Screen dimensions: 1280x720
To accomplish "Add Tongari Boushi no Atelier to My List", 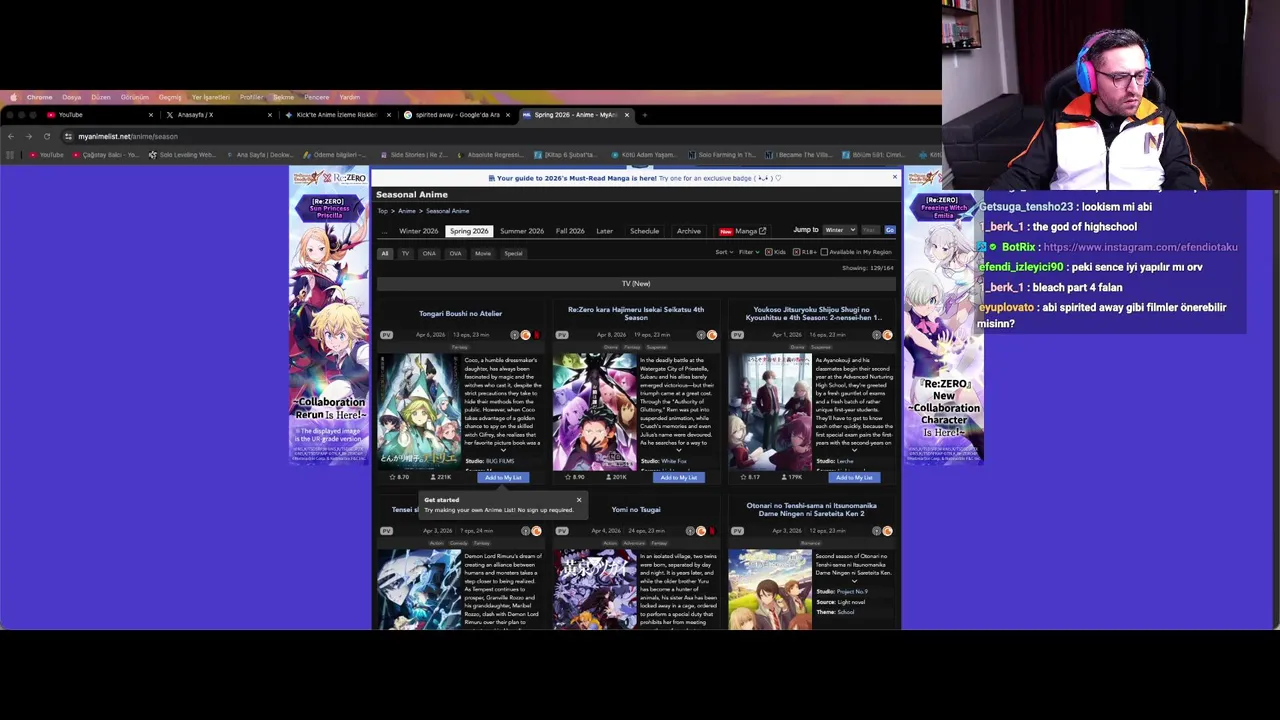I will [503, 477].
